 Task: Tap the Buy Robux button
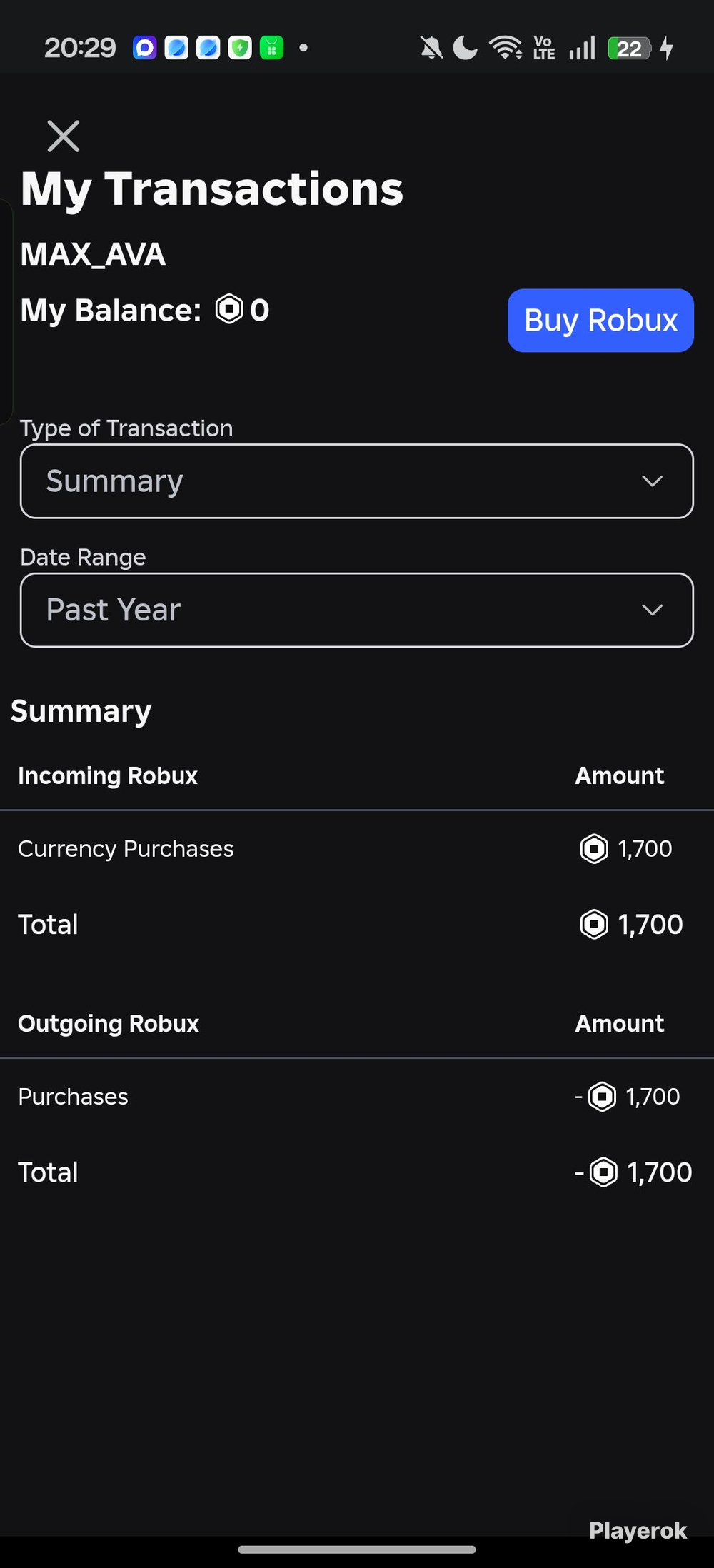pos(600,321)
